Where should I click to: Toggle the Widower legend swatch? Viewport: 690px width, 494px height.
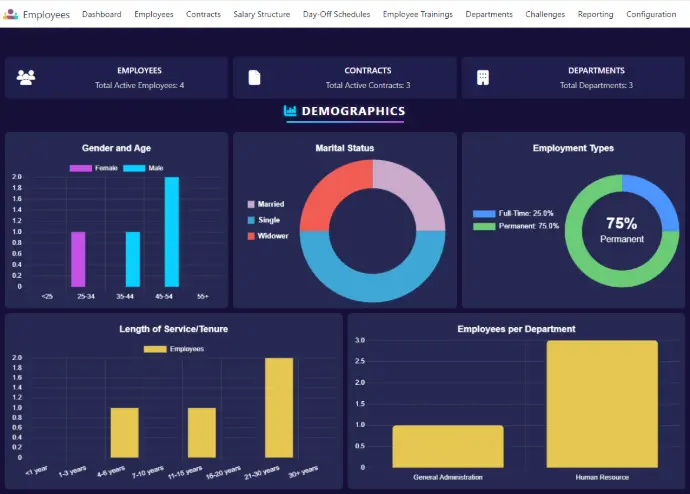coord(251,236)
